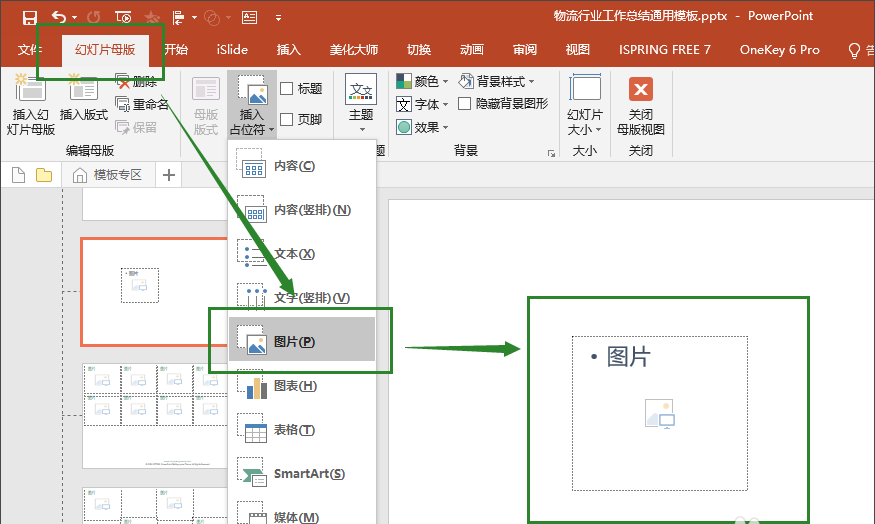Click the Insert Layout icon

[83, 91]
